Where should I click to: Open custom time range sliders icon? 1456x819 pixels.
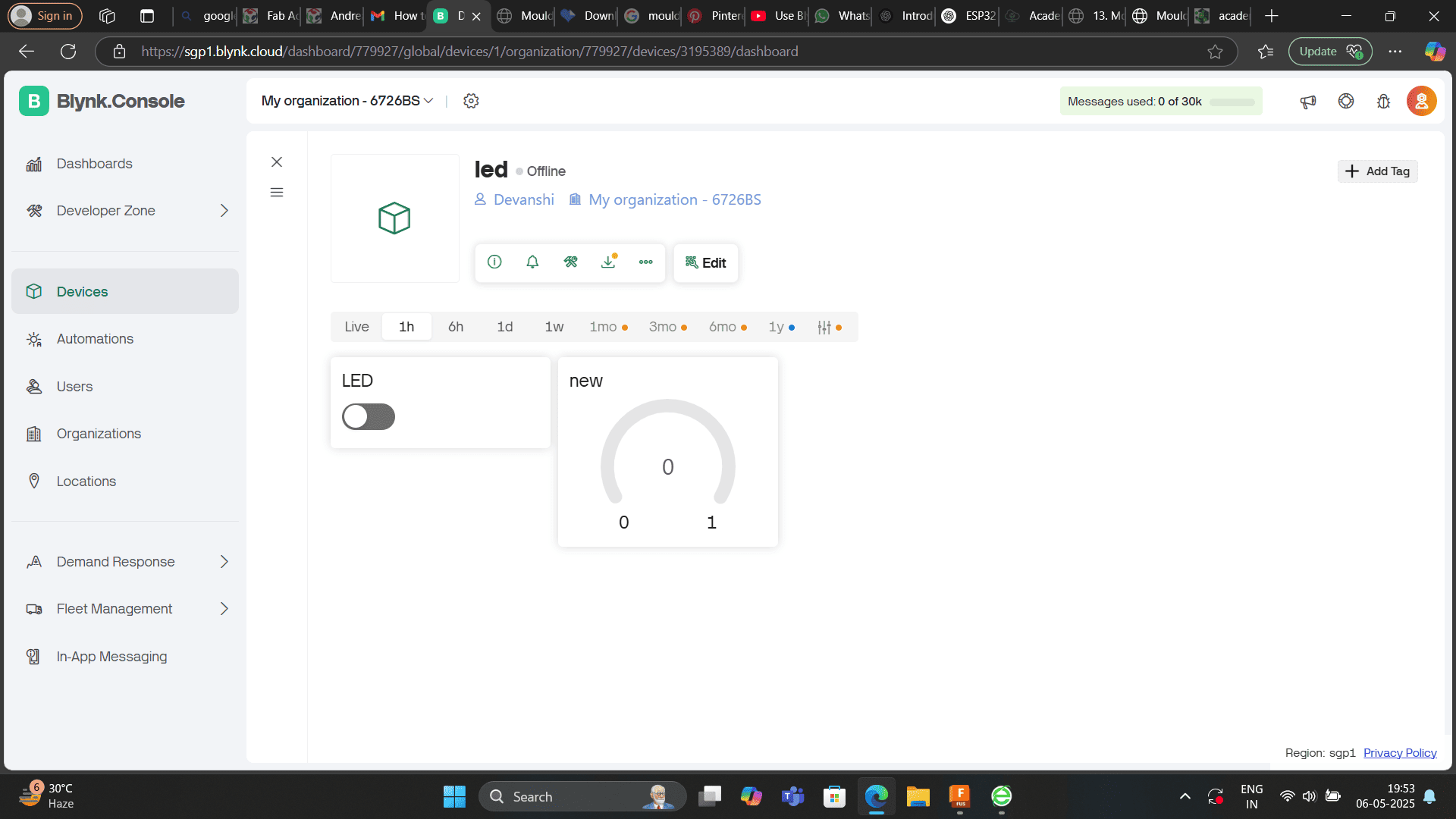click(829, 327)
